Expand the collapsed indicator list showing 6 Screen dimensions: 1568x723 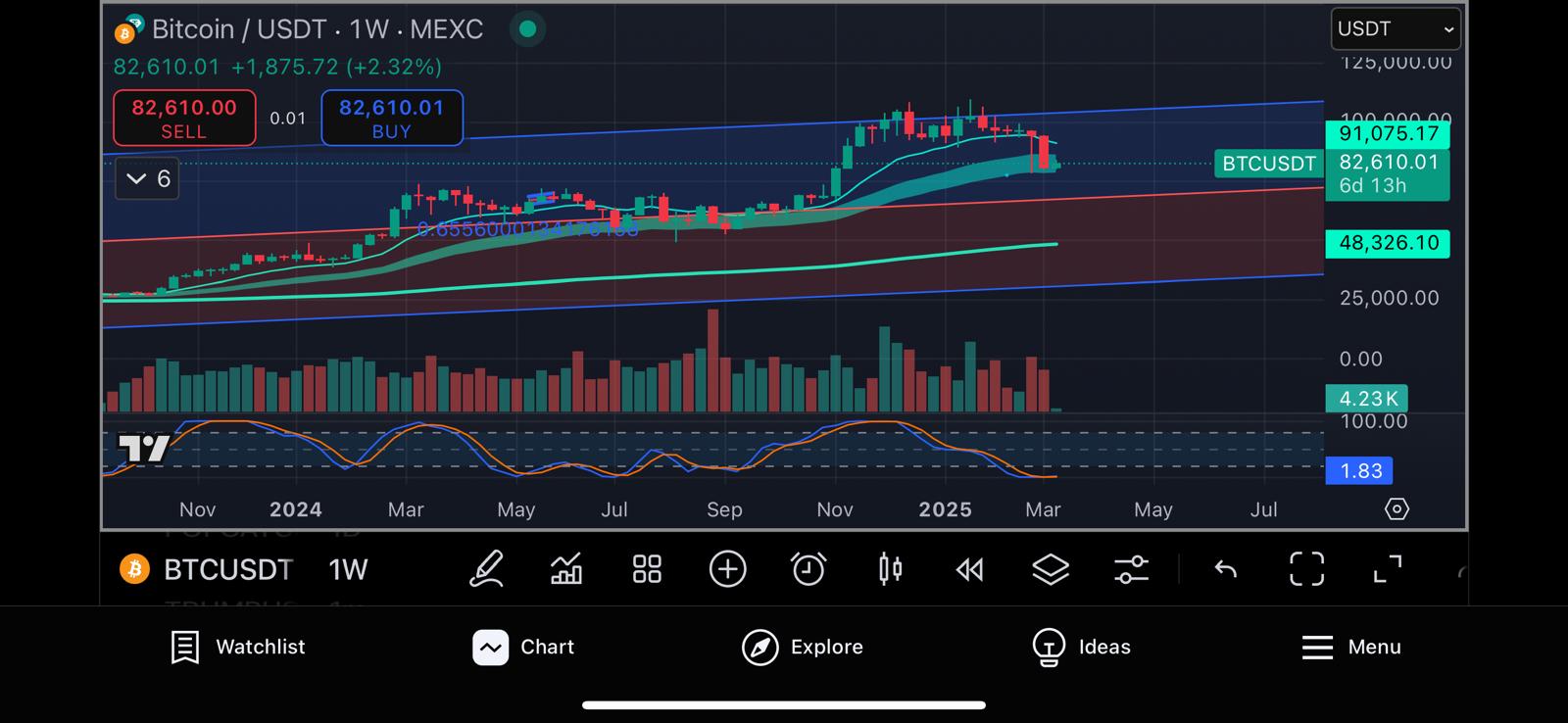tap(147, 178)
